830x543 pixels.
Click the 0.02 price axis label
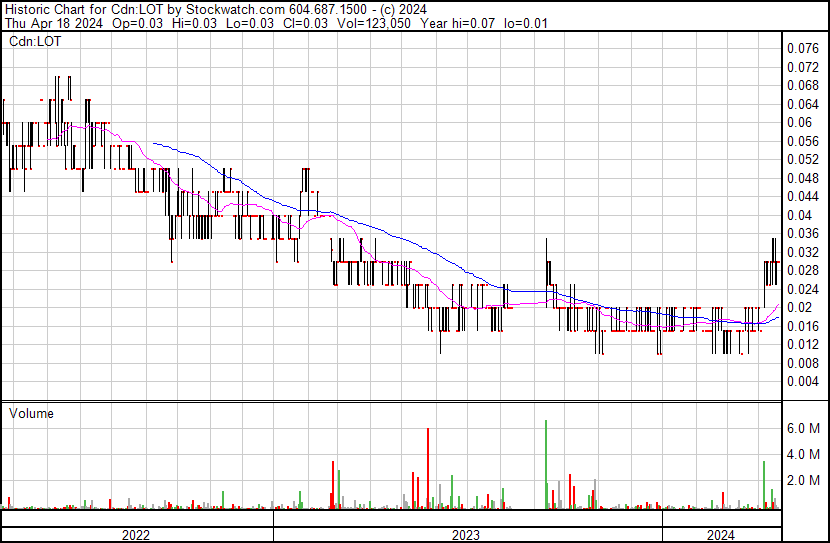tap(798, 307)
